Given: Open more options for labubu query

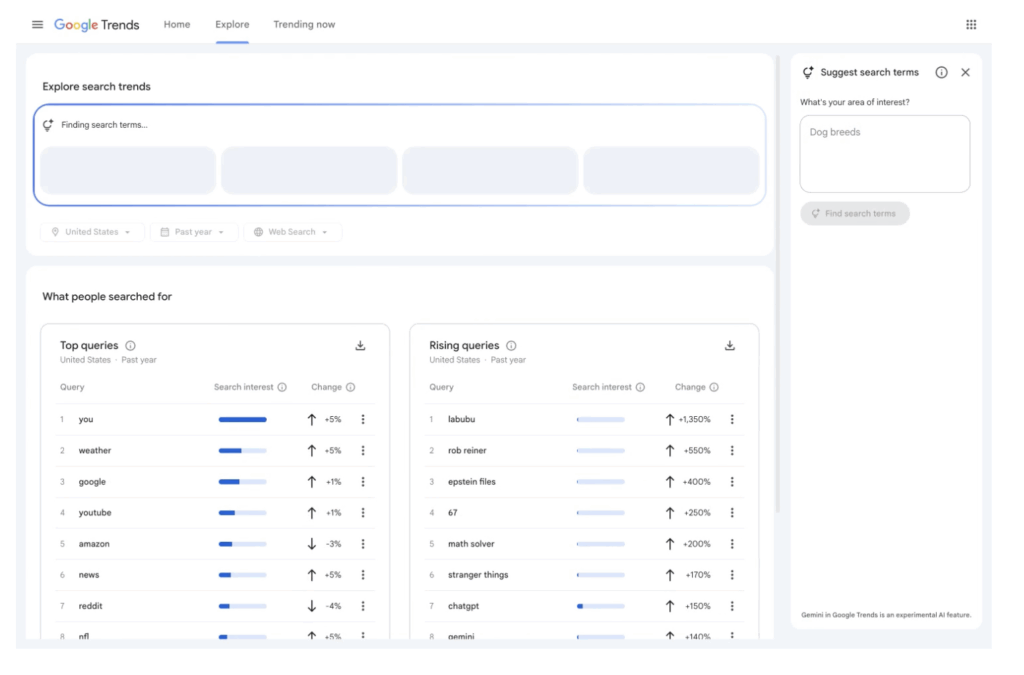Looking at the screenshot, I should 732,420.
